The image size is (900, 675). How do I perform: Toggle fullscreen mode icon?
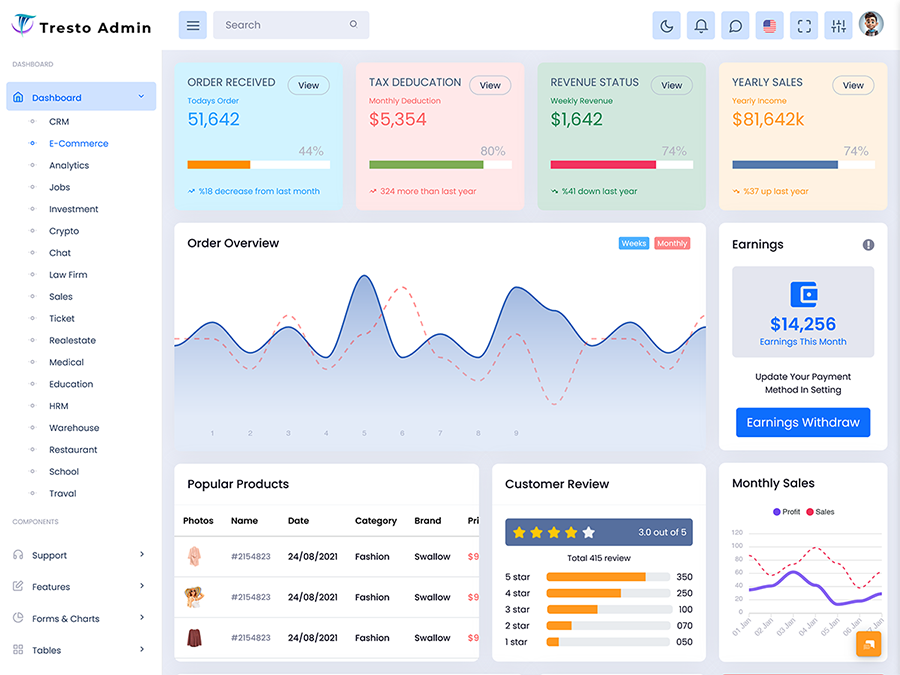point(804,26)
